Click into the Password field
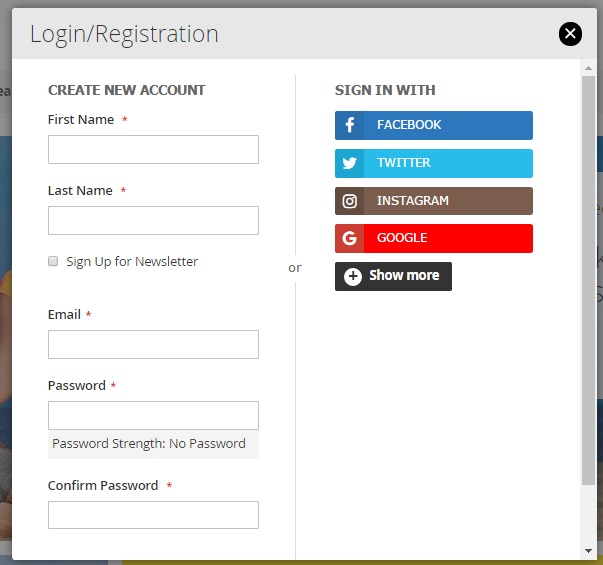This screenshot has height=565, width=603. point(153,415)
